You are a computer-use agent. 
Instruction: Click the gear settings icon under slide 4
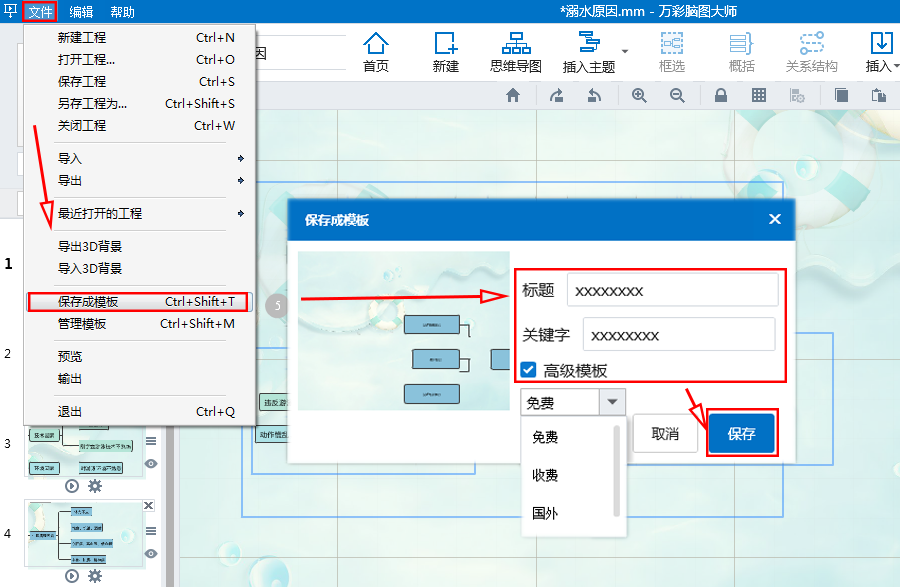click(x=95, y=575)
